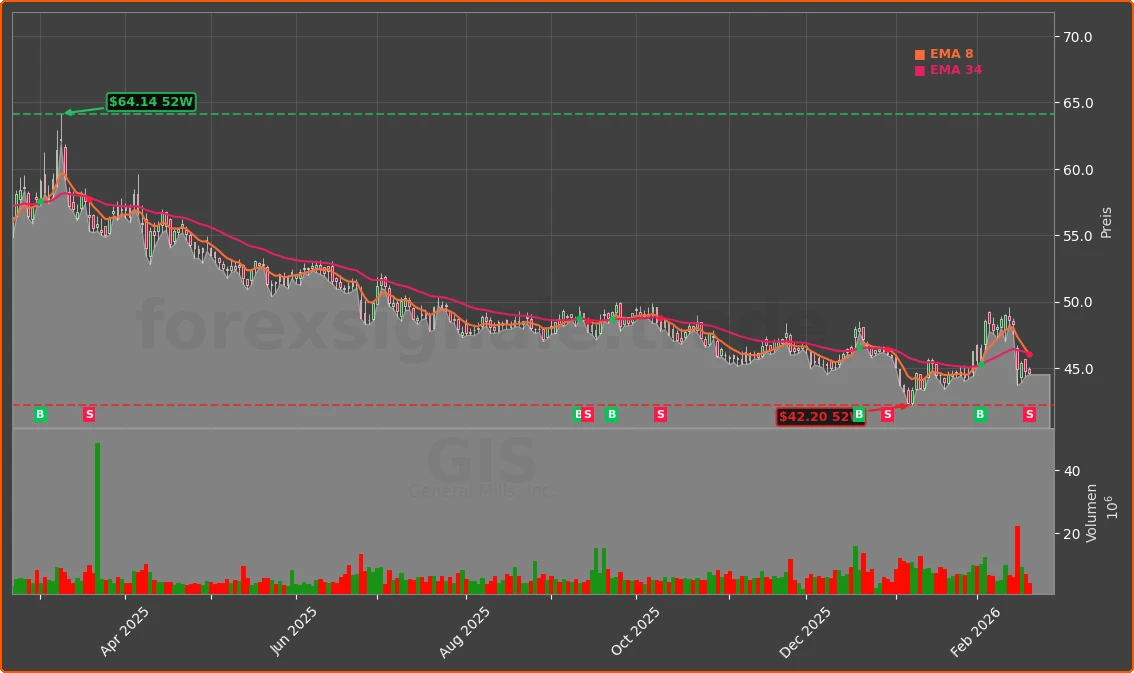Select the Apr 2025 date axis label
1134x673 pixels.
point(125,632)
